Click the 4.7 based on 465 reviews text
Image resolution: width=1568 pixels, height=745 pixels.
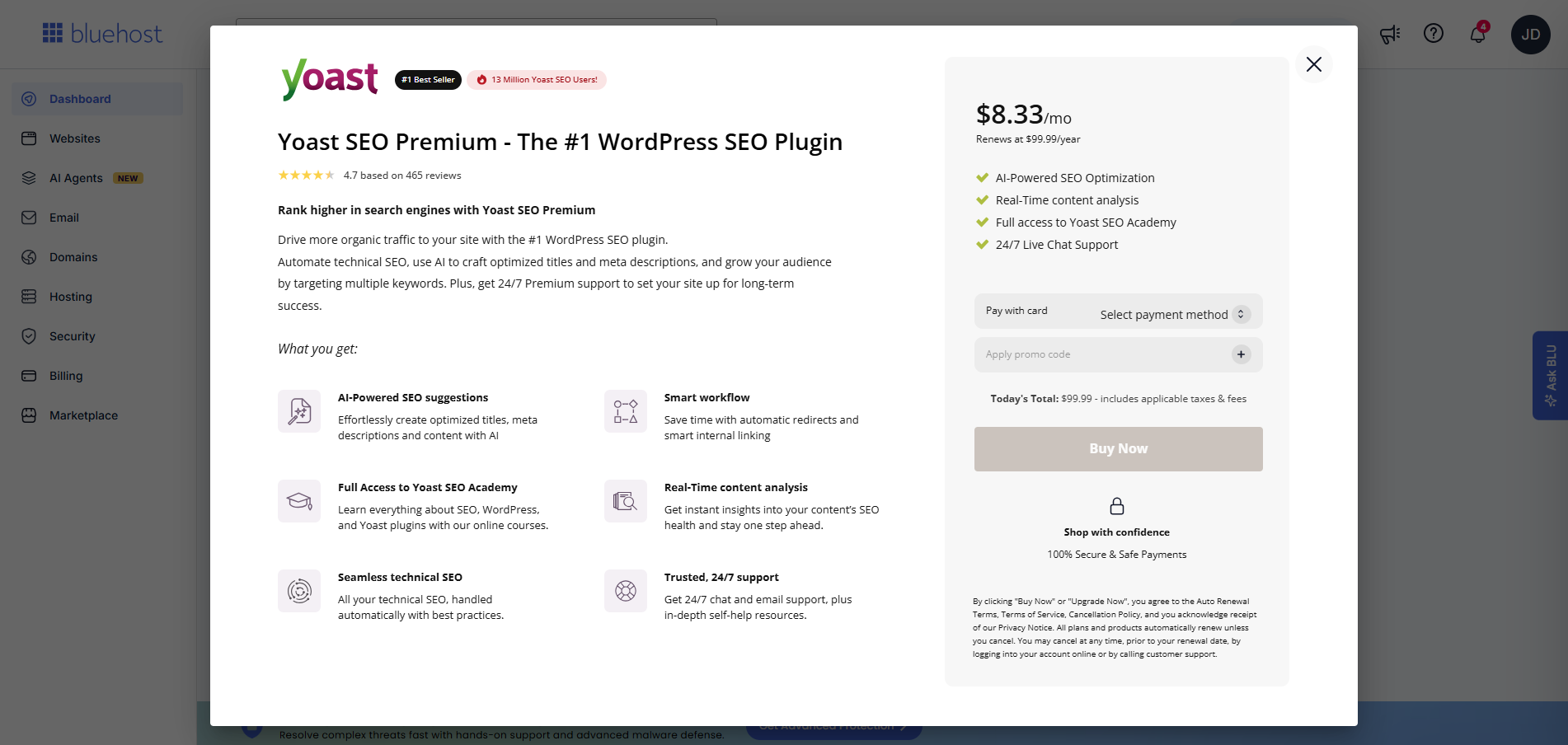point(402,176)
